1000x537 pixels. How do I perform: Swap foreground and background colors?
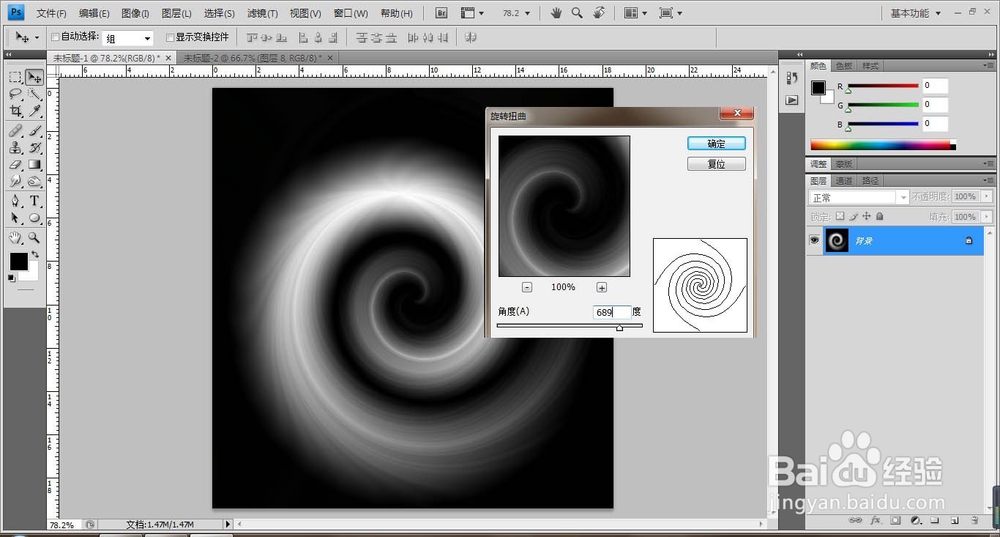tap(35, 254)
